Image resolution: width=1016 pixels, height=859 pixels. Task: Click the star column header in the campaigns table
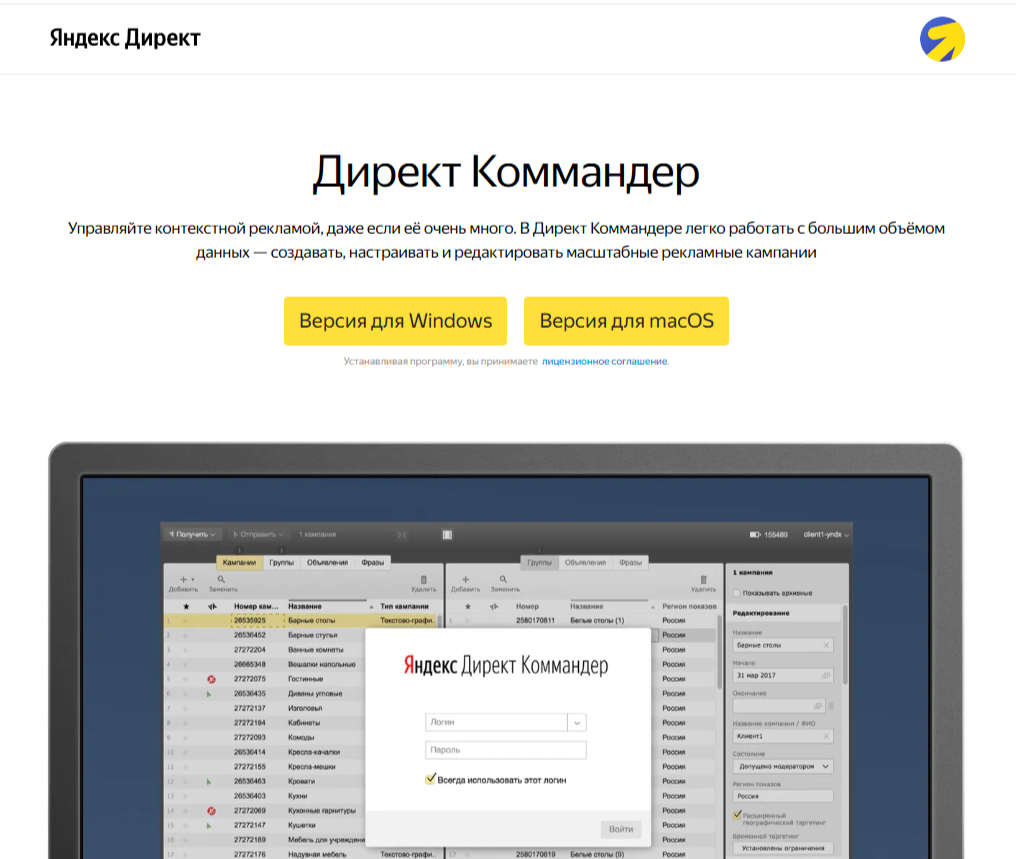pyautogui.click(x=186, y=606)
